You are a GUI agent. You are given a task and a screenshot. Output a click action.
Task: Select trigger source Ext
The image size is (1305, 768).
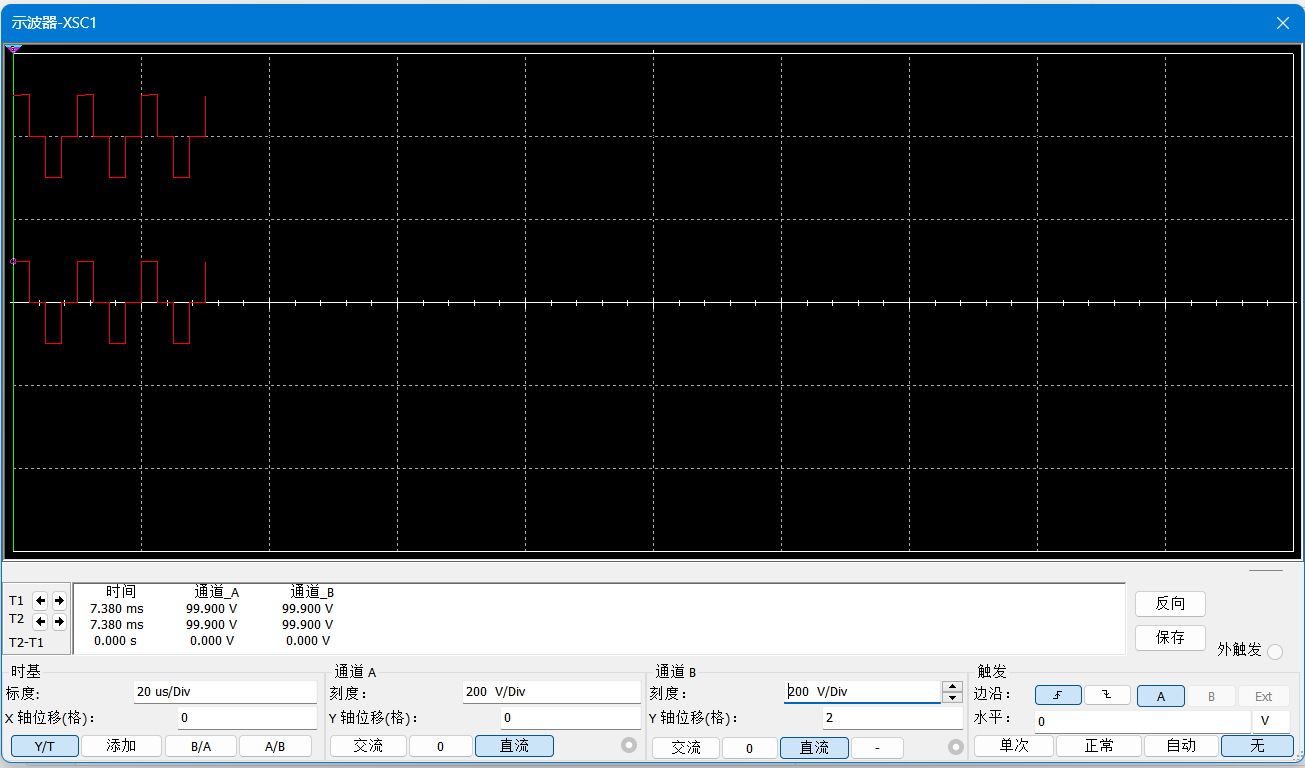tap(1264, 696)
